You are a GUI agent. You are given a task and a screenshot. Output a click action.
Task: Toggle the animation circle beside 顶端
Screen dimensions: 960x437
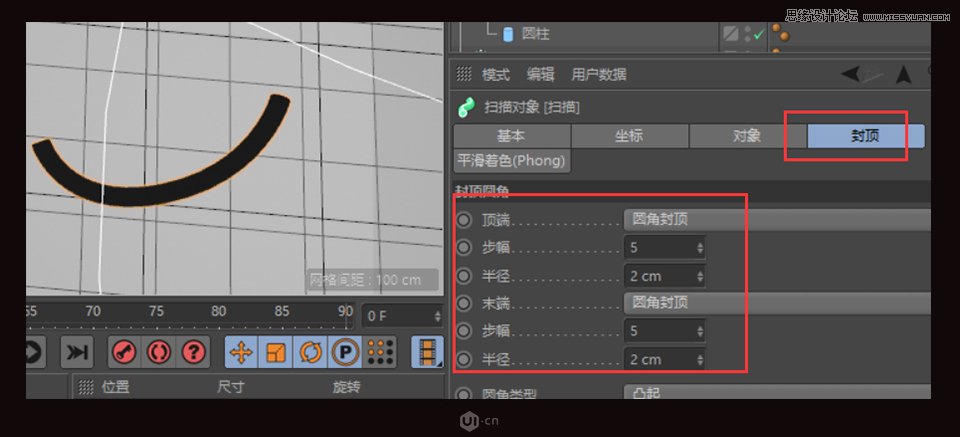tap(465, 219)
